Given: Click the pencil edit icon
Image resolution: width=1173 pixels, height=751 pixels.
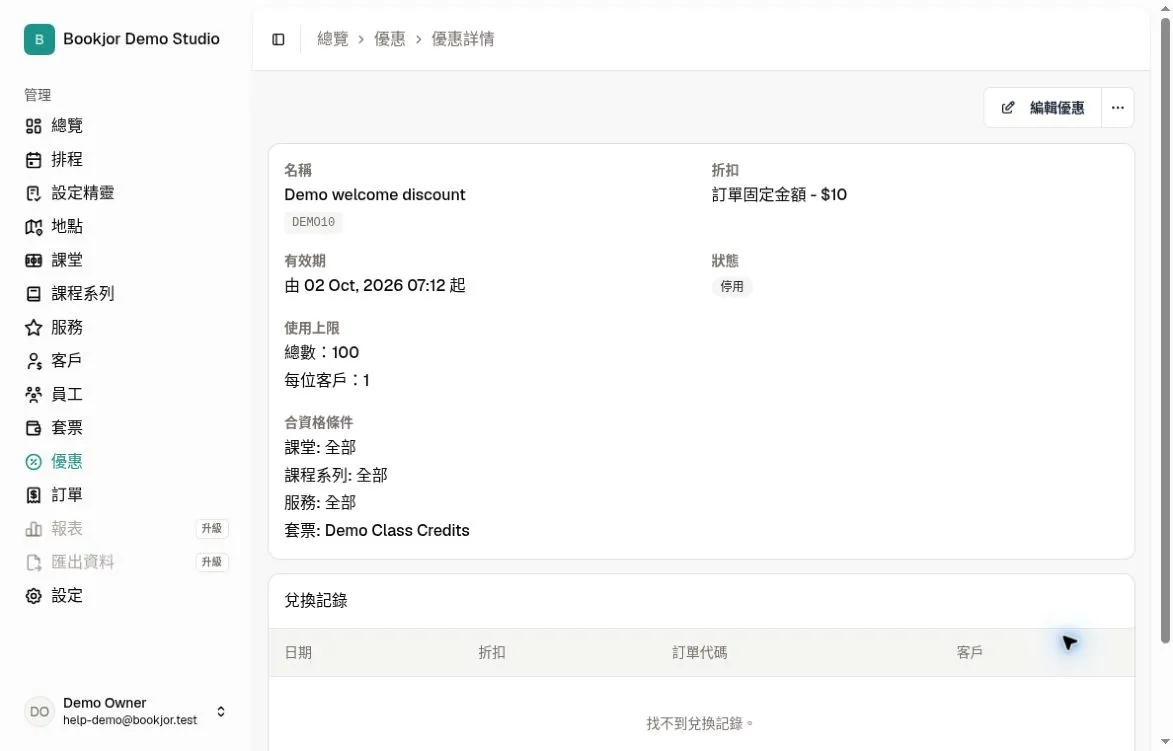Looking at the screenshot, I should (x=1008, y=108).
